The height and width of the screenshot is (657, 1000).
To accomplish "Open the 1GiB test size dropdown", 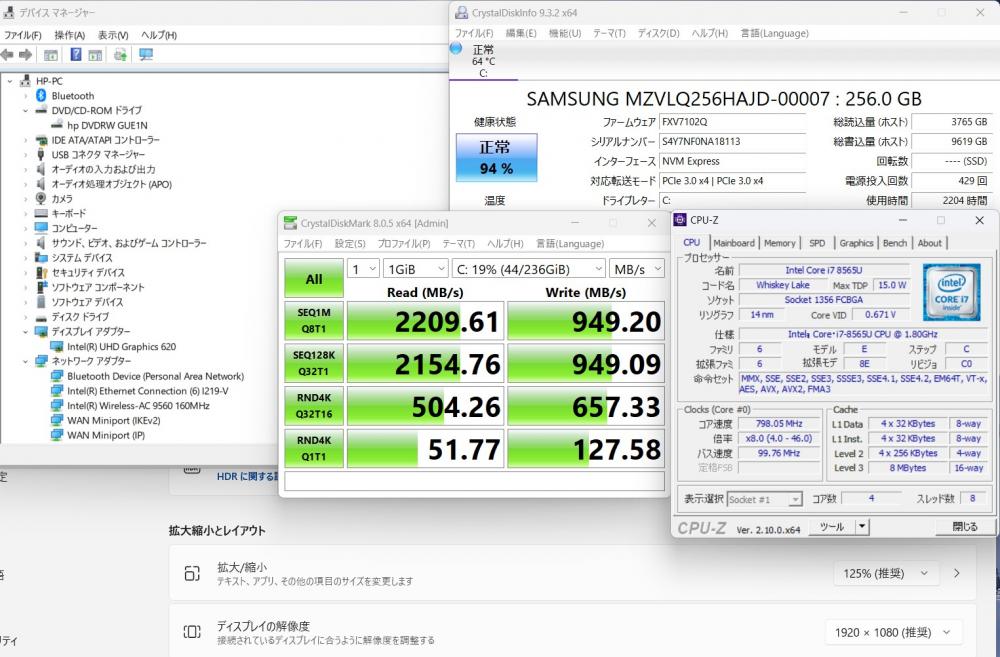I will pyautogui.click(x=416, y=269).
